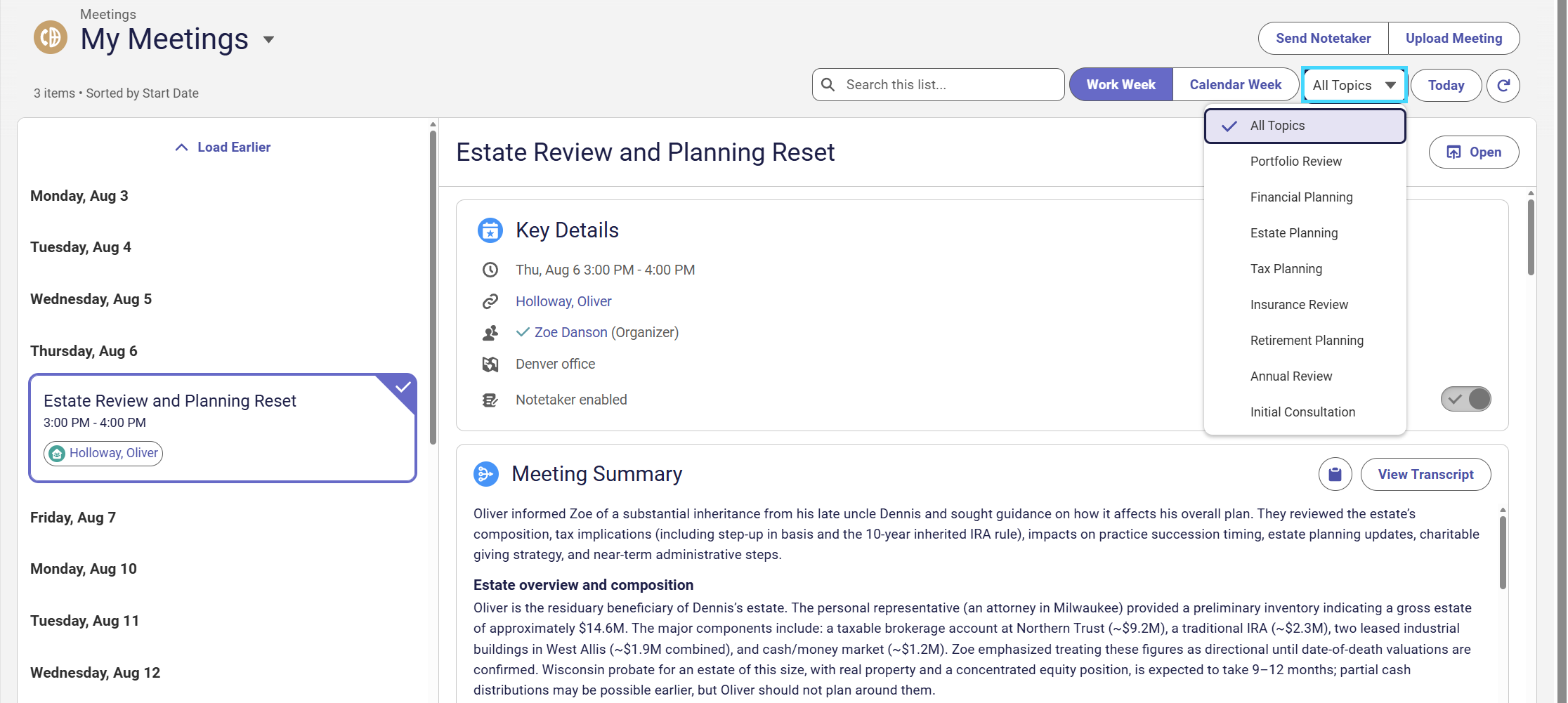Screen dimensions: 1568x703
Task: Click the Holloway household icon in card
Action: [x=58, y=454]
